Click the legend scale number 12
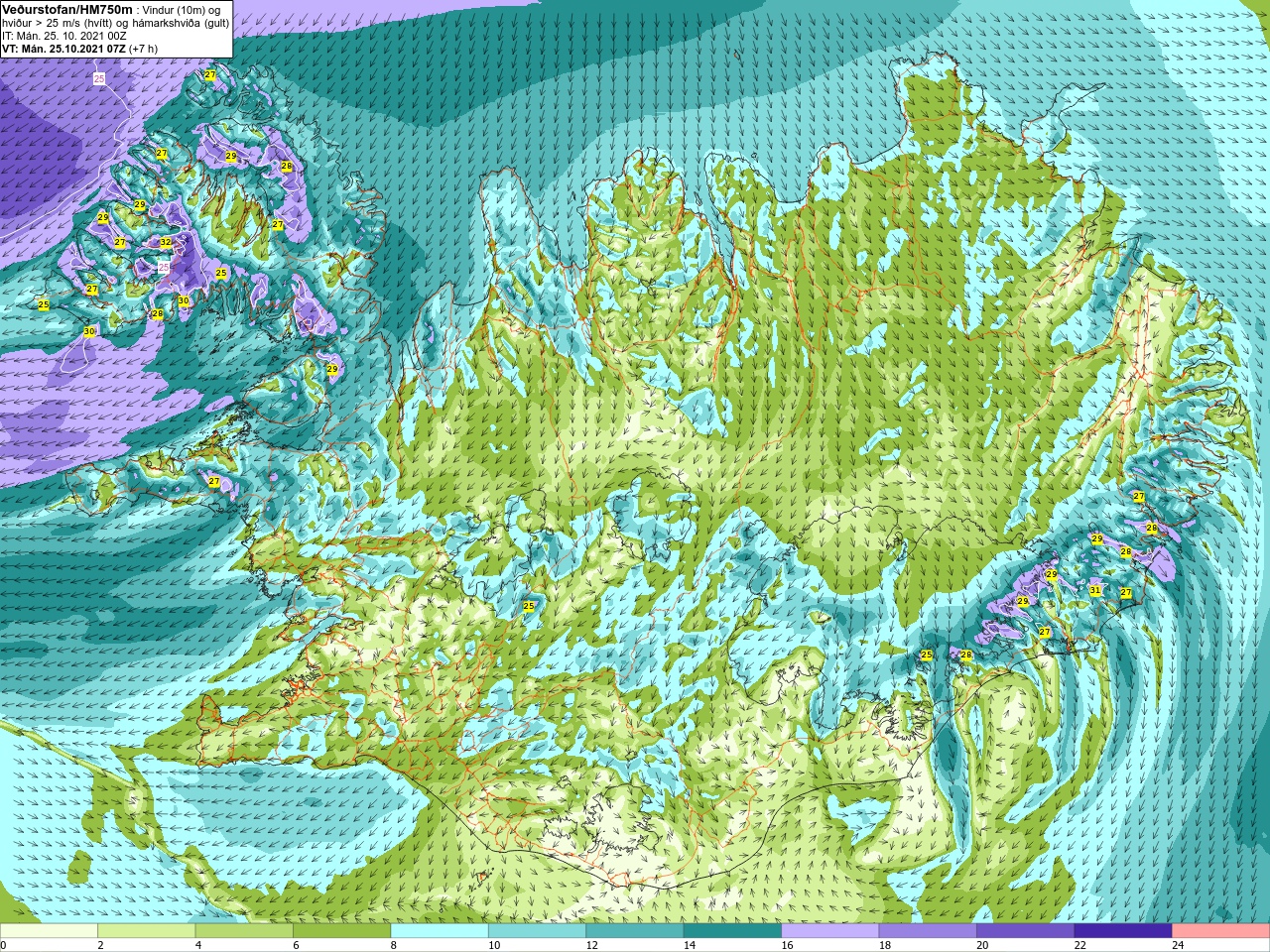Image resolution: width=1270 pixels, height=952 pixels. pos(592,946)
